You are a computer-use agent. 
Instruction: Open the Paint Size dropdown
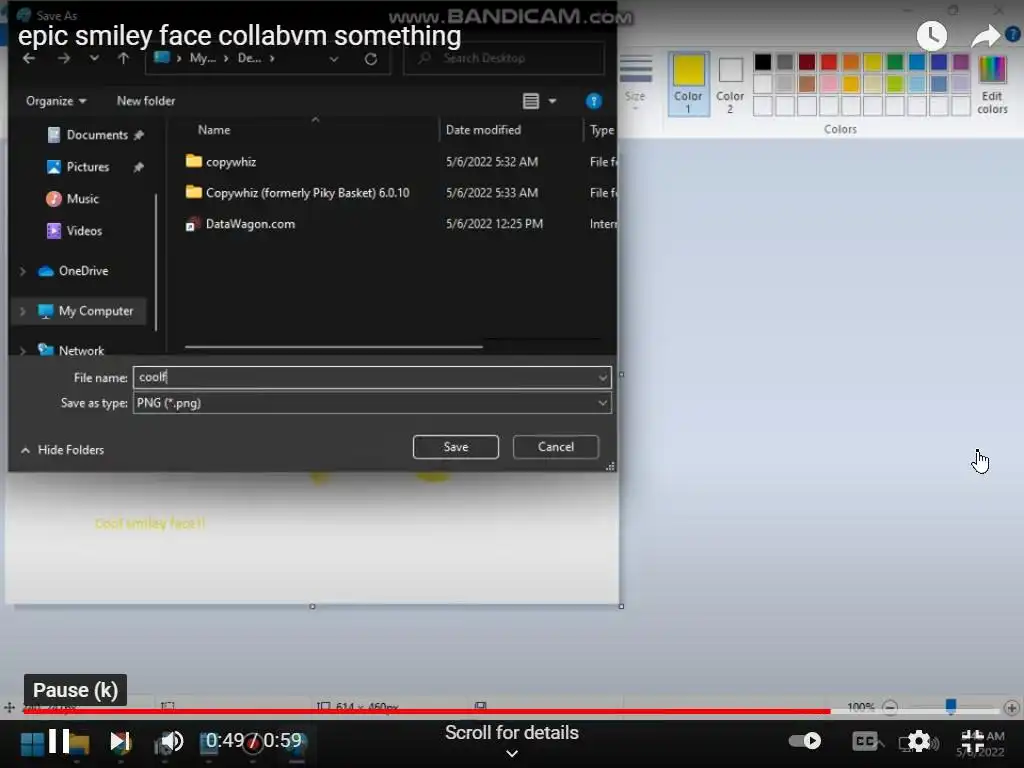click(x=635, y=83)
